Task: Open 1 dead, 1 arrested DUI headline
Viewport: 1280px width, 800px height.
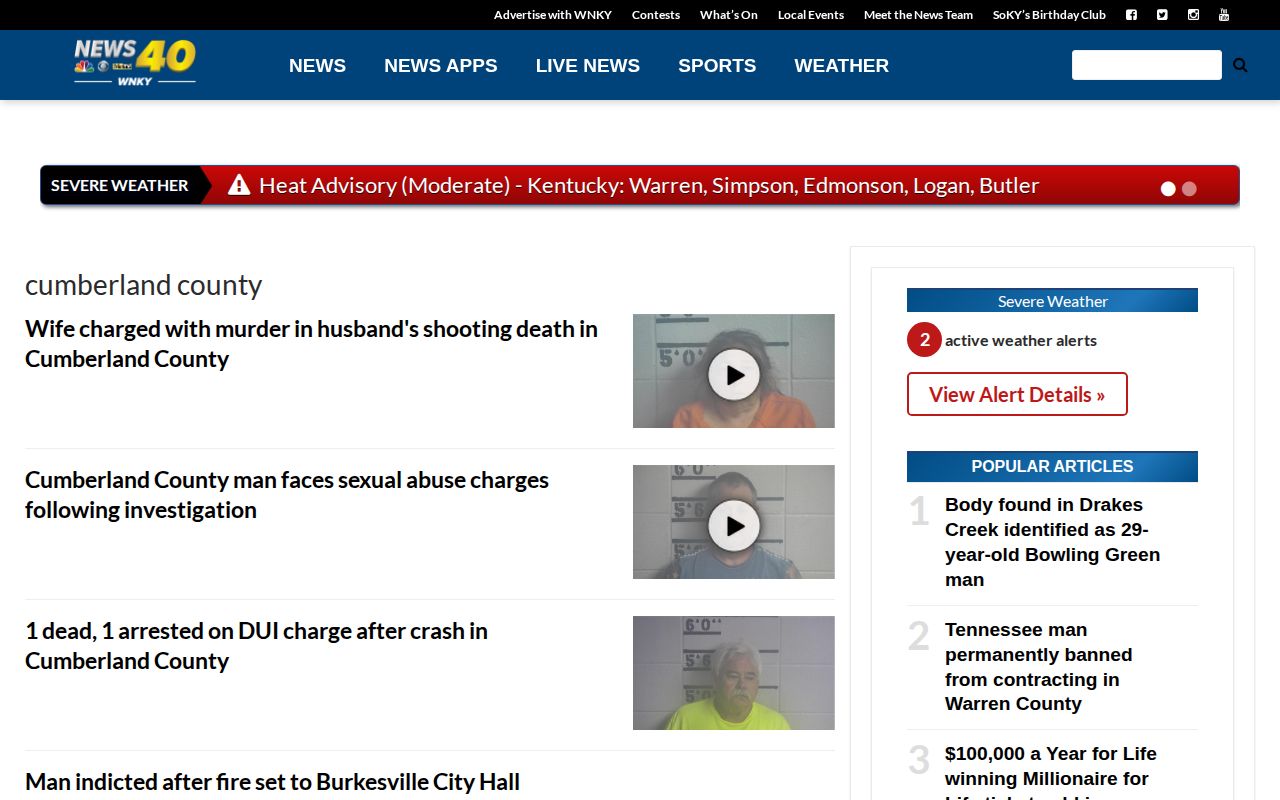Action: pos(256,645)
